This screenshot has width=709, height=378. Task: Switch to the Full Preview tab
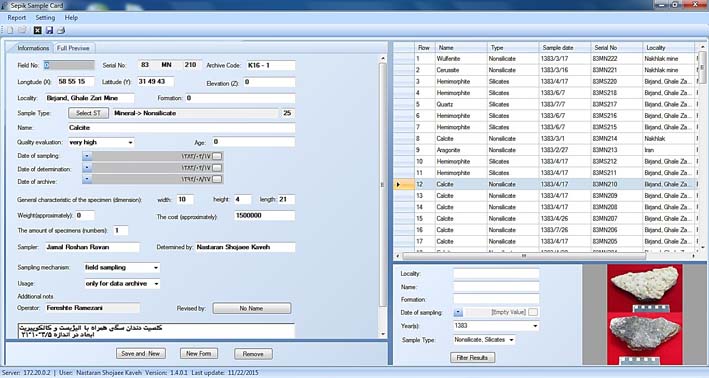[73, 48]
